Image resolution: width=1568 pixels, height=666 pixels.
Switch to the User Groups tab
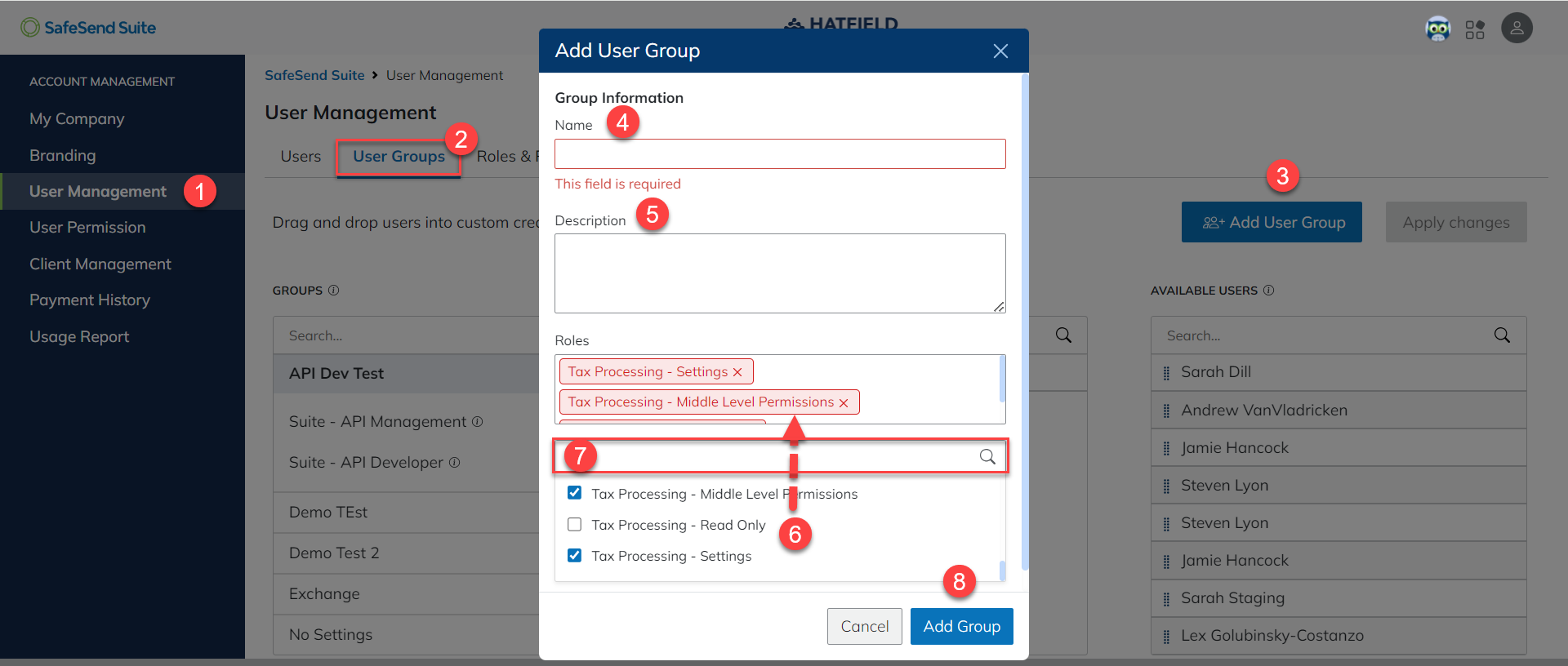pos(399,157)
